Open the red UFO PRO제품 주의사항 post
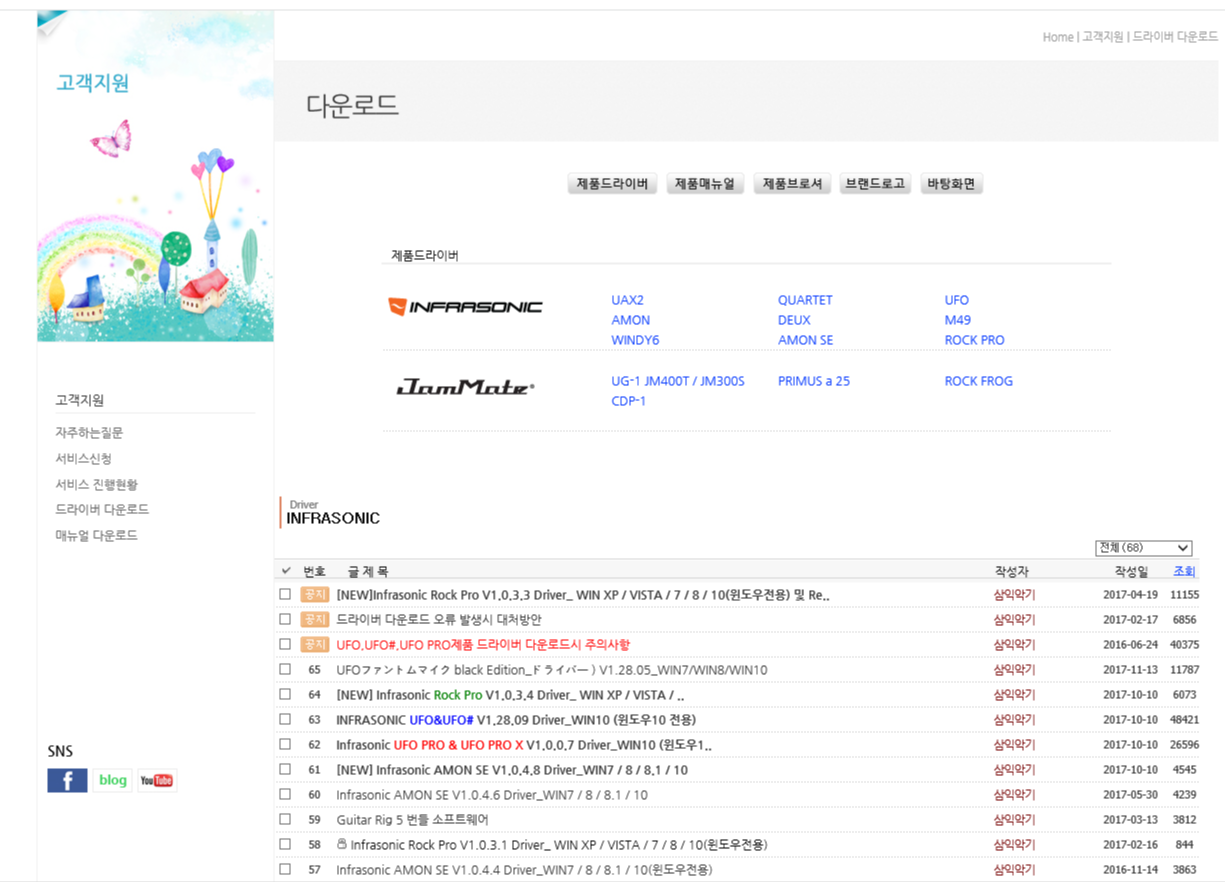Viewport: 1225px width, 882px height. (x=483, y=645)
